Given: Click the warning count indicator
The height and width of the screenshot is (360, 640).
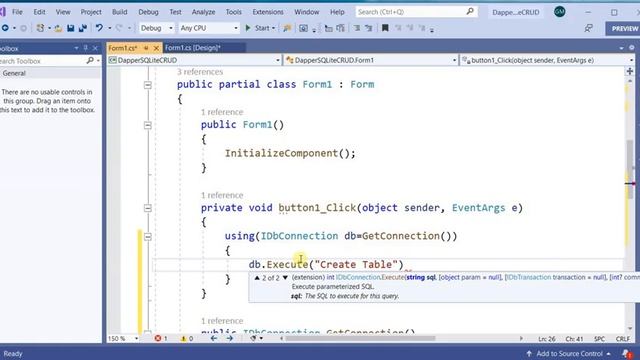Looking at the screenshot, I should pyautogui.click(x=187, y=338).
